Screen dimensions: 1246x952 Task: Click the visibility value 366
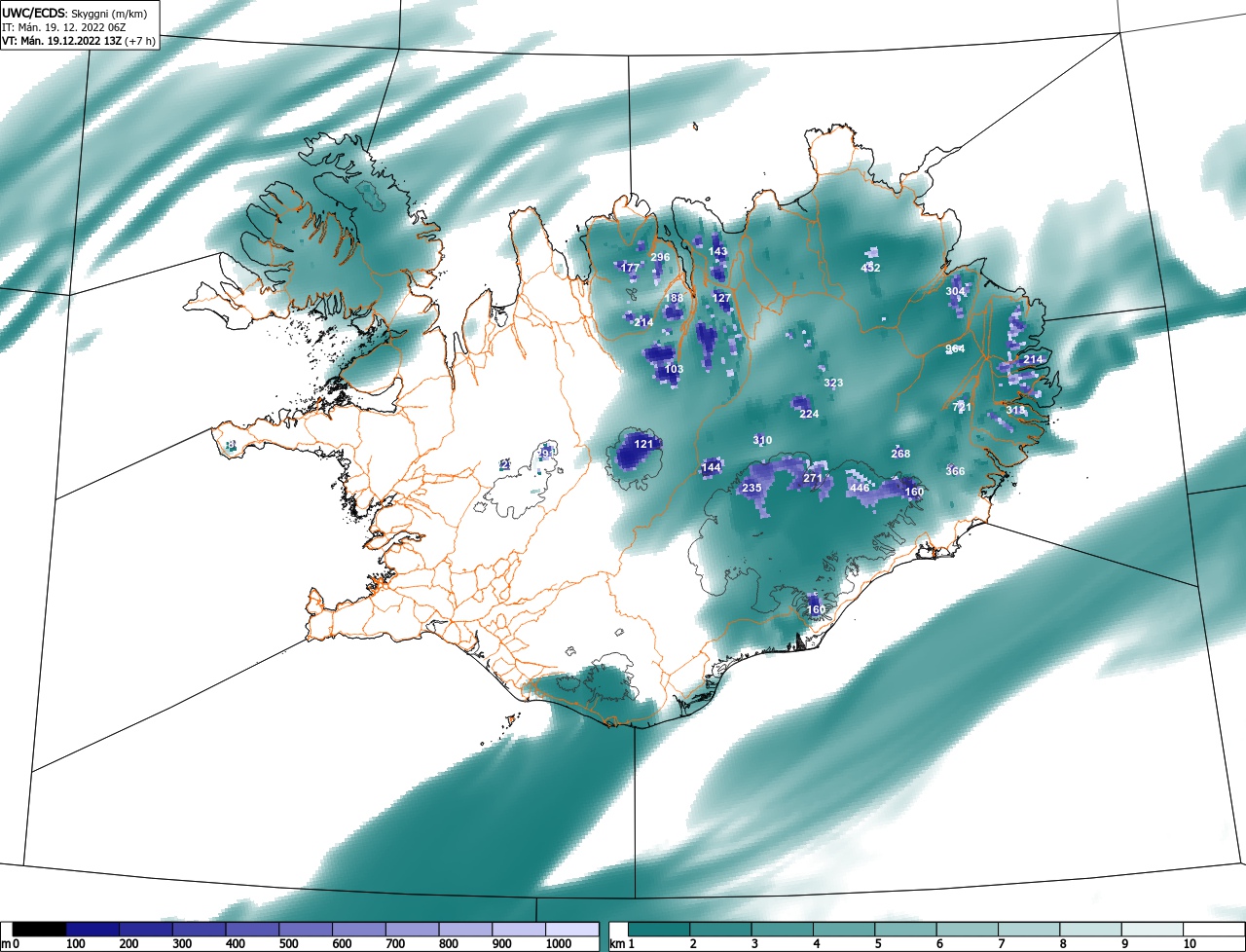tap(955, 471)
